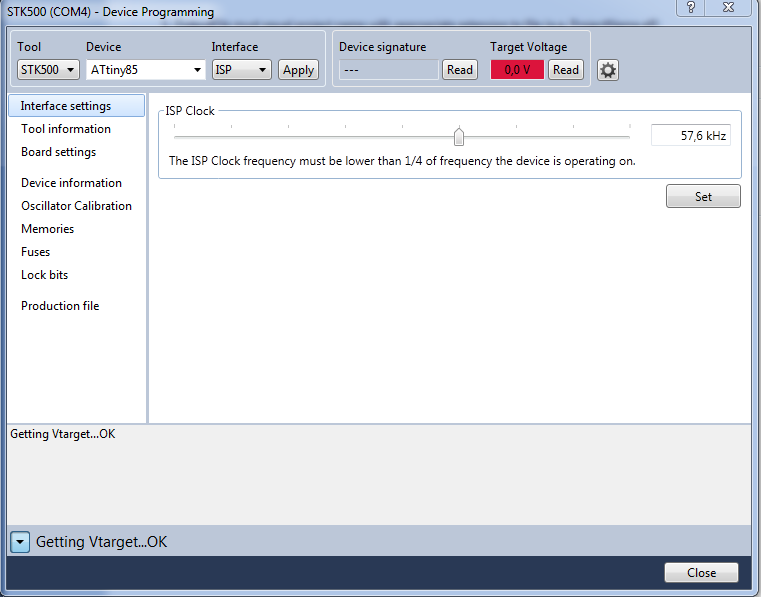Open the Tool information page
761x597 pixels.
click(x=66, y=129)
